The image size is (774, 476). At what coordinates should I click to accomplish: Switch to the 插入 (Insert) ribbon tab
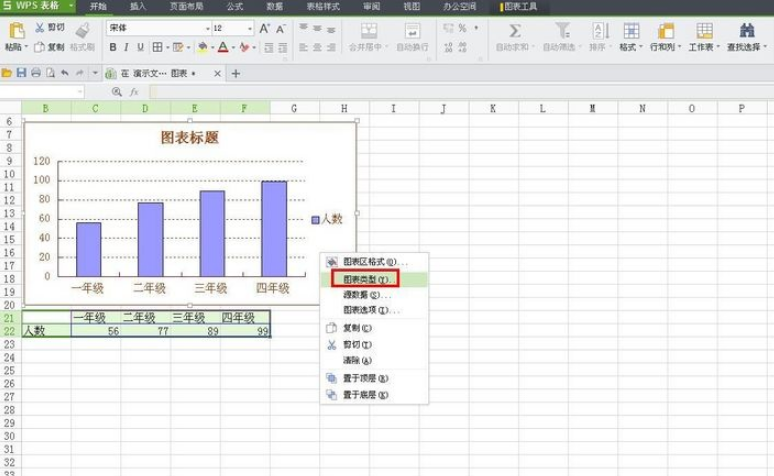[x=138, y=6]
